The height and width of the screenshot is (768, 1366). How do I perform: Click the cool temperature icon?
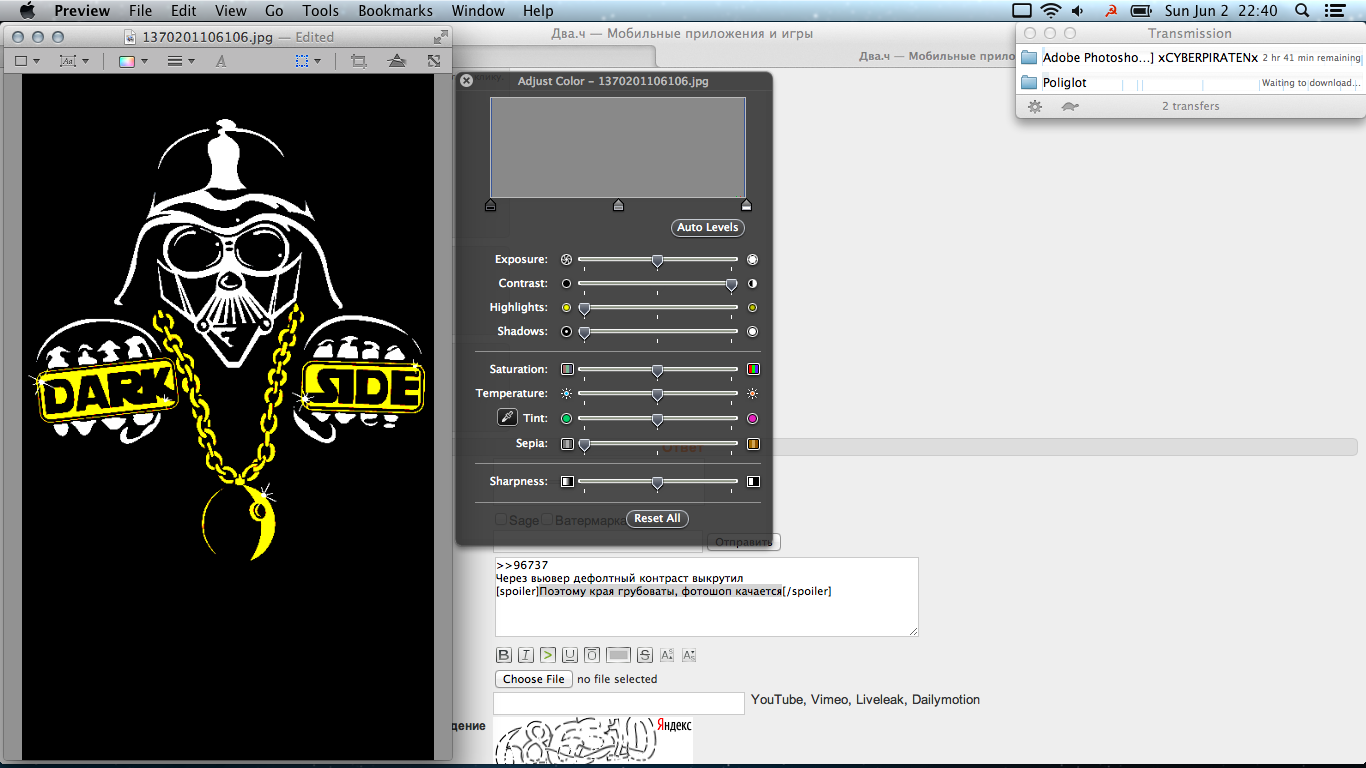tap(566, 394)
